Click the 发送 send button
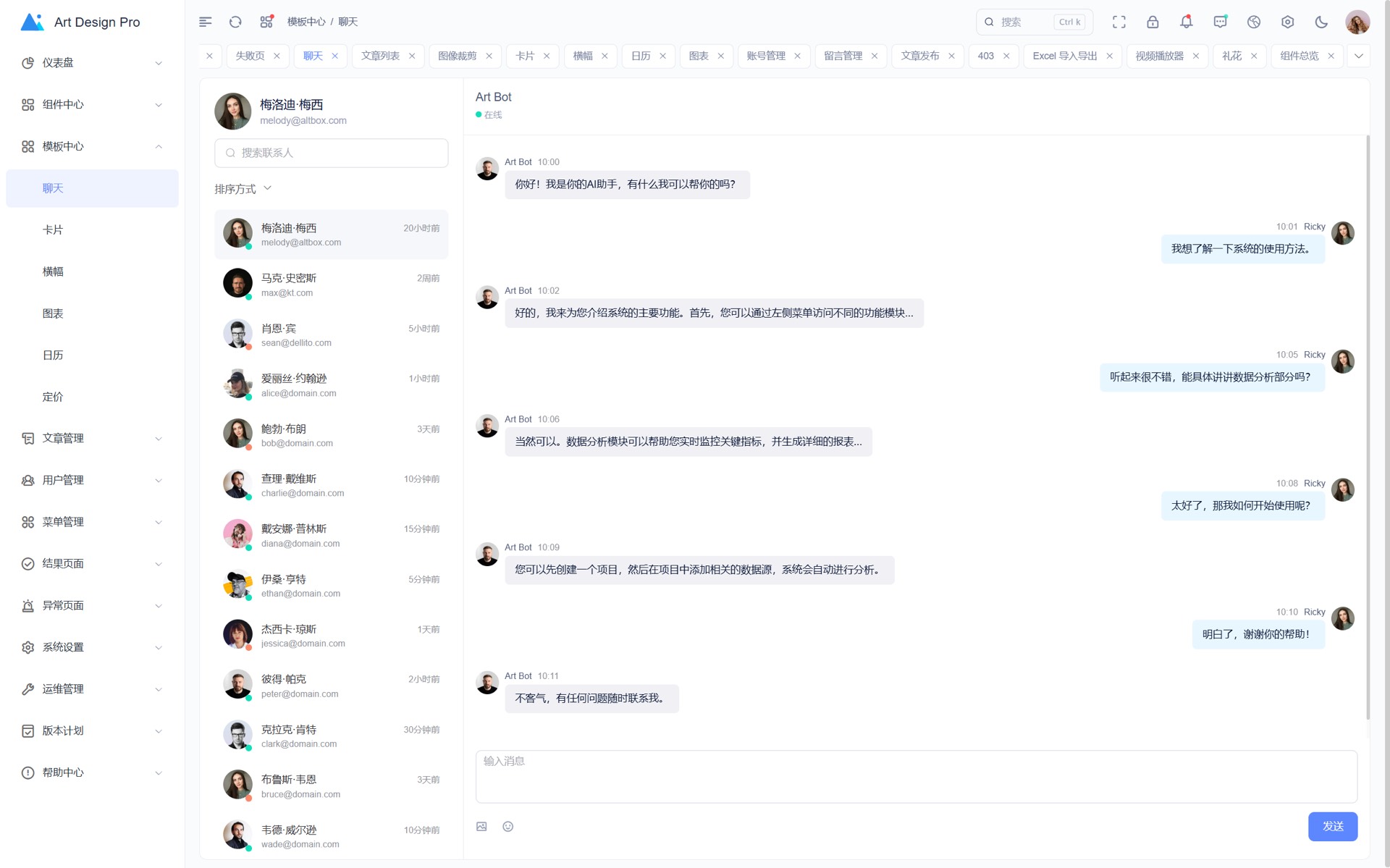 pyautogui.click(x=1332, y=826)
